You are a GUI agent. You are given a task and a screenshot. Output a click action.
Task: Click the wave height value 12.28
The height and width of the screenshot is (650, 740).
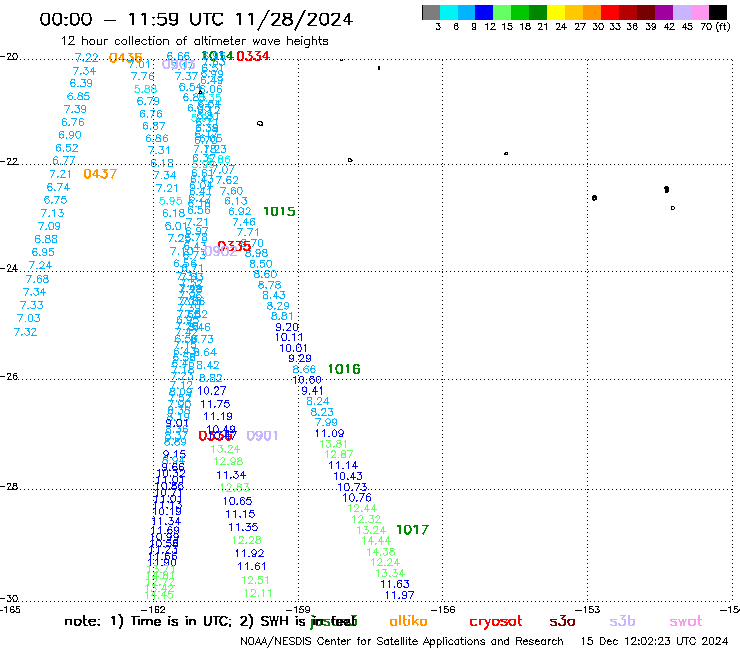(246, 540)
